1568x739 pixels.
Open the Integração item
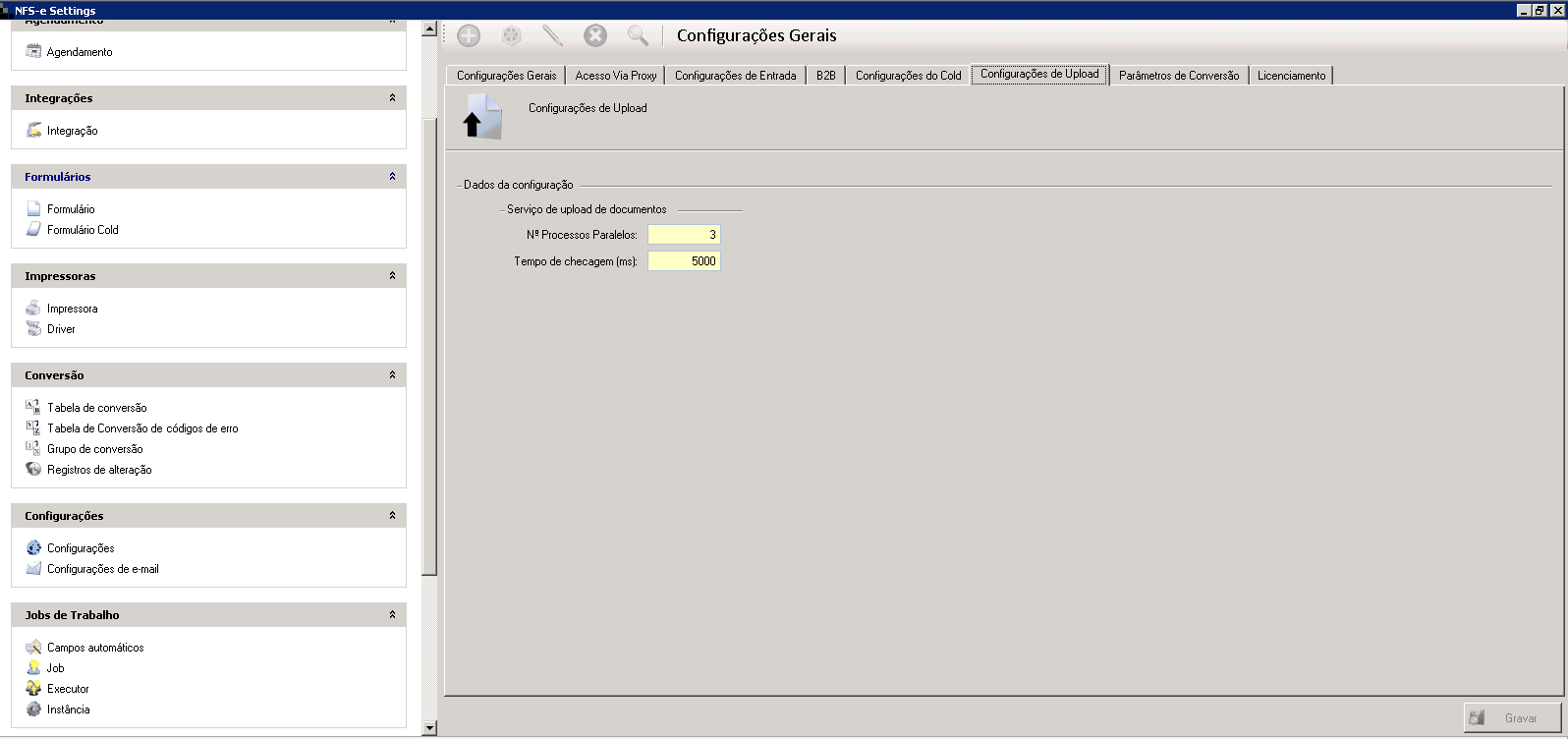click(x=72, y=131)
